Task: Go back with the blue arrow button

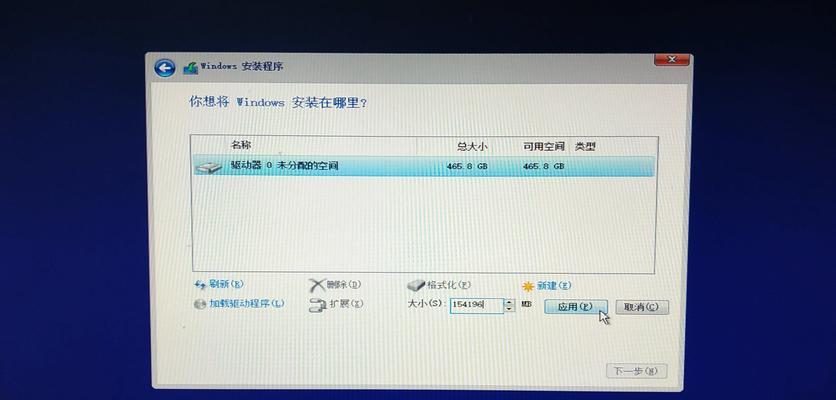Action: (165, 68)
